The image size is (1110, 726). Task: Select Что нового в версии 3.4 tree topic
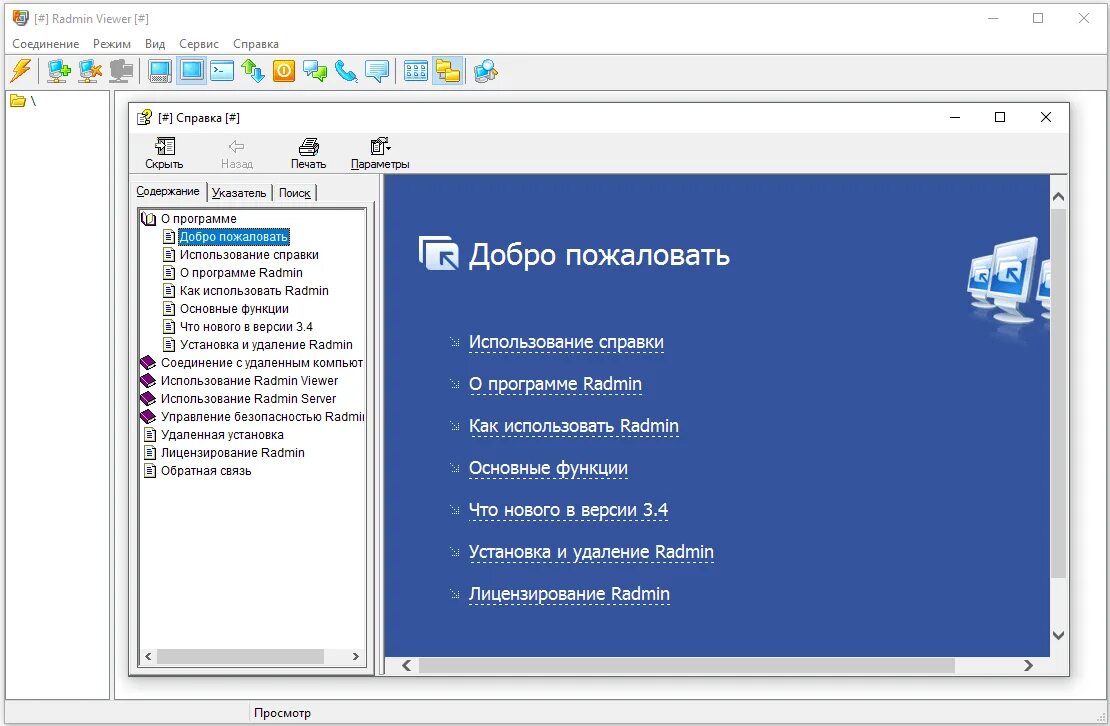[x=246, y=327]
